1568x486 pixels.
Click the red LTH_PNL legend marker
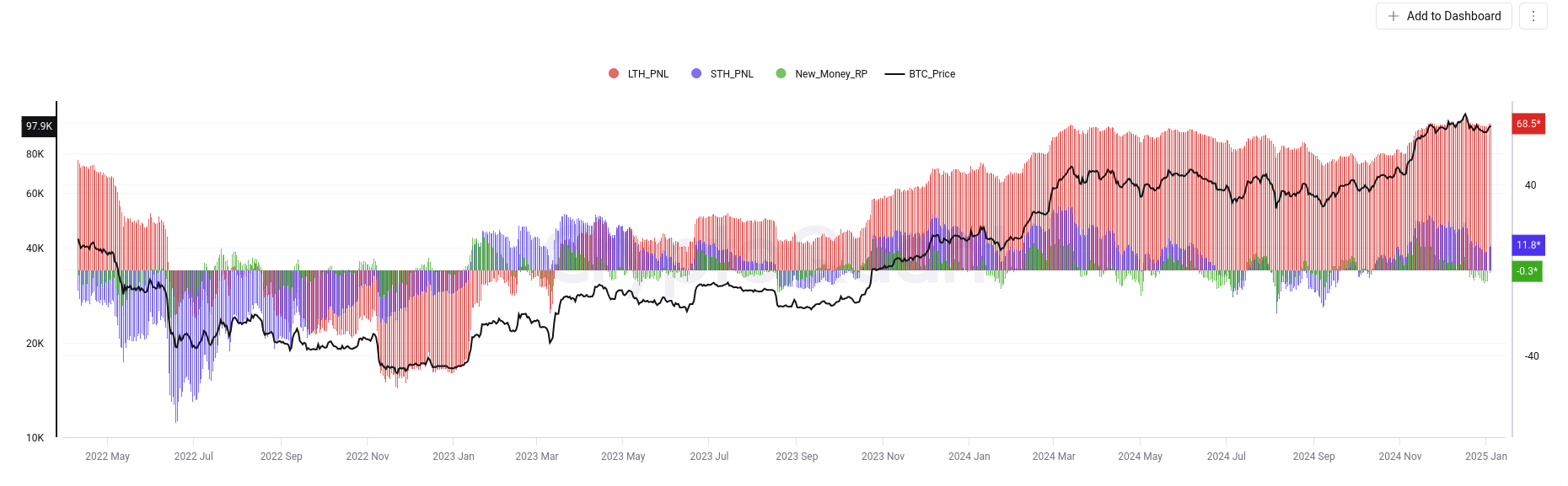pos(613,73)
